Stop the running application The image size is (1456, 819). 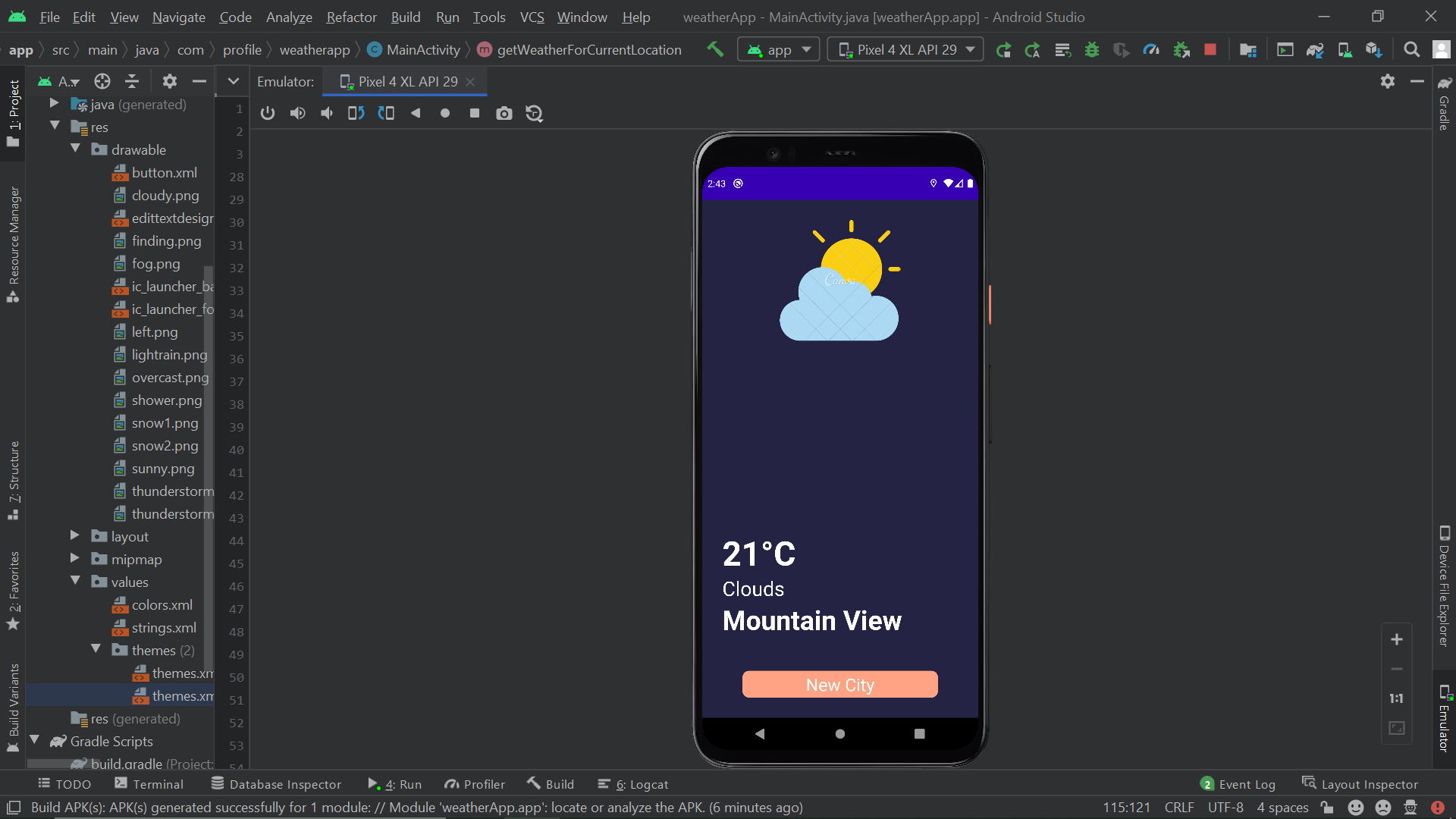click(1210, 49)
